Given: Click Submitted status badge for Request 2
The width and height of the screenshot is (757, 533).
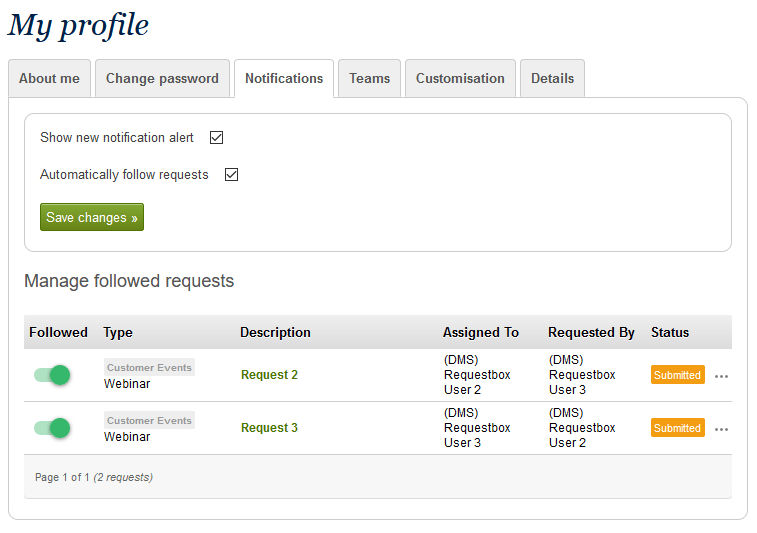Looking at the screenshot, I should tap(677, 375).
